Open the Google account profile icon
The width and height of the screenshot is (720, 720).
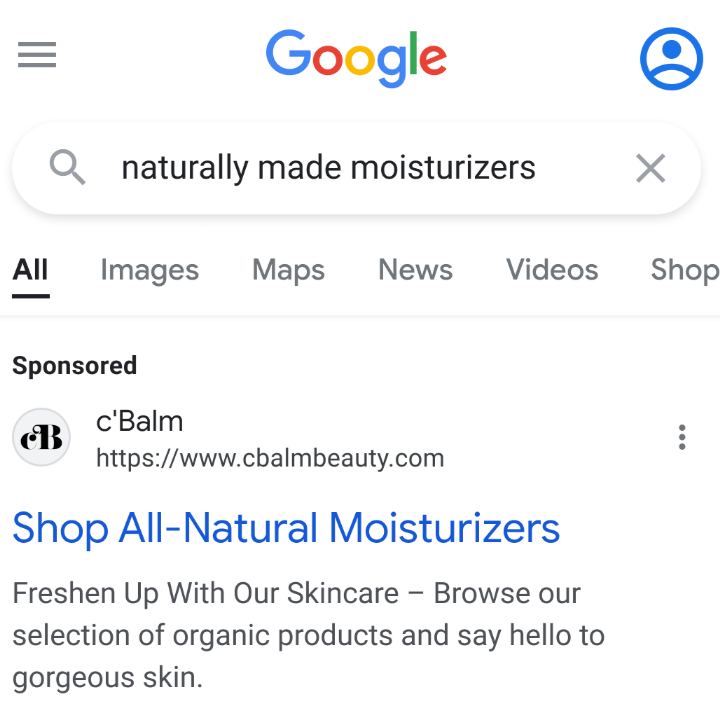(671, 59)
